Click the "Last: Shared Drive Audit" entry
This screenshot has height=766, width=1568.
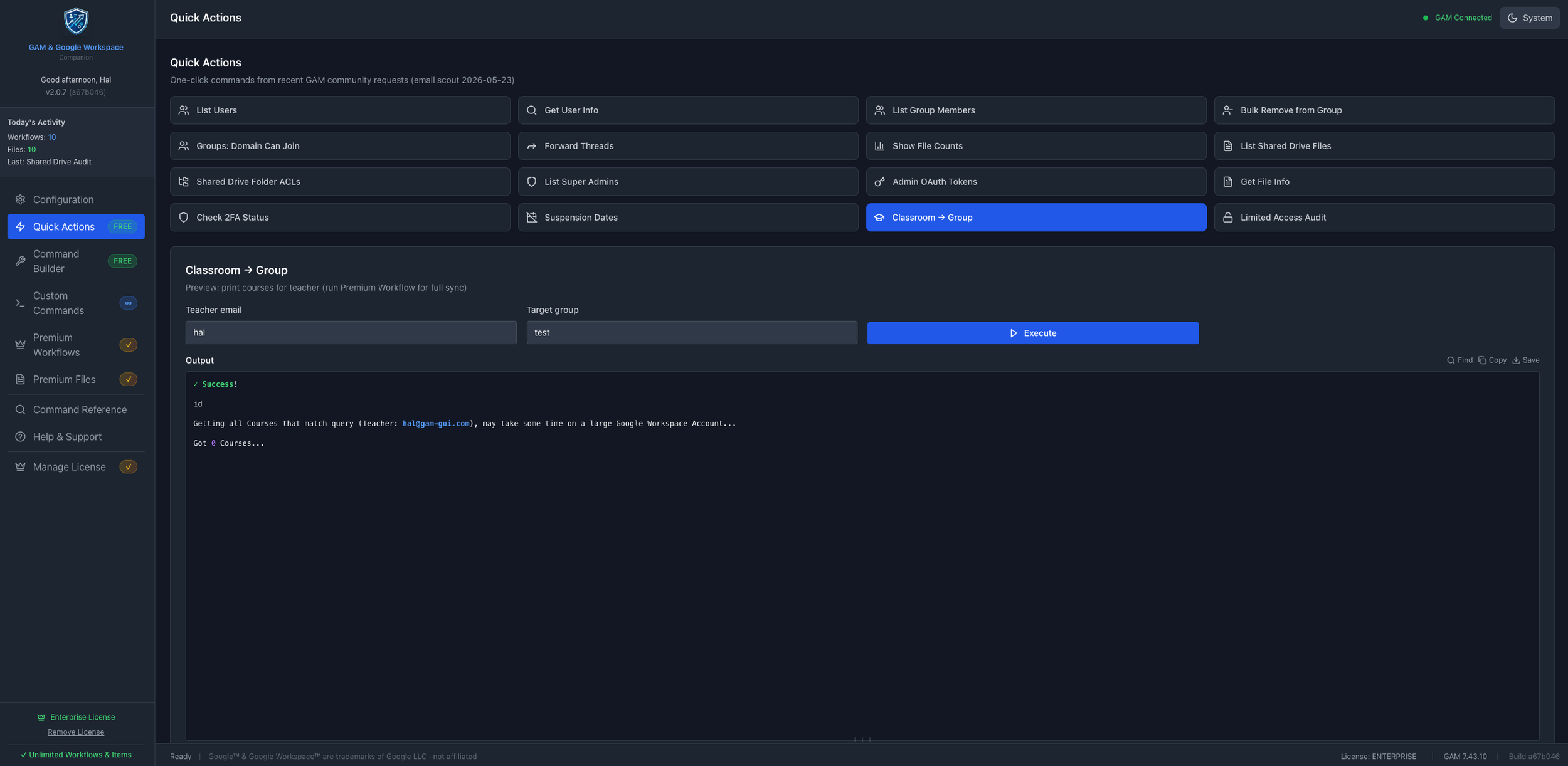50,162
